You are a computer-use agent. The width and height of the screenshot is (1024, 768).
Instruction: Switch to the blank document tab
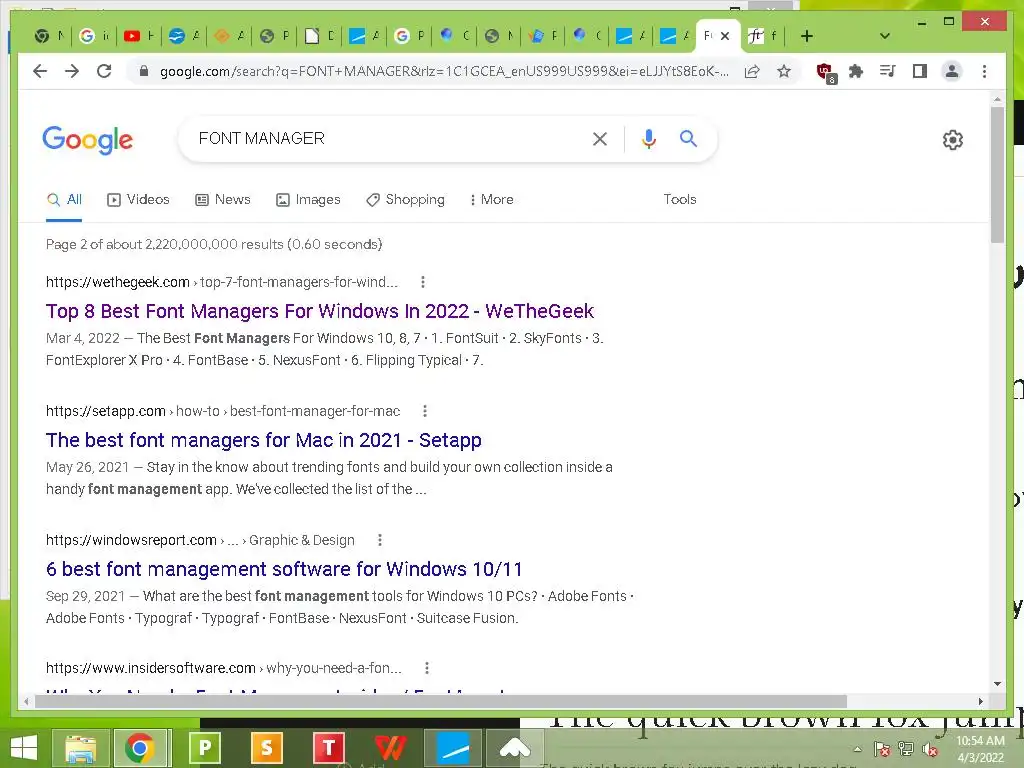319,36
